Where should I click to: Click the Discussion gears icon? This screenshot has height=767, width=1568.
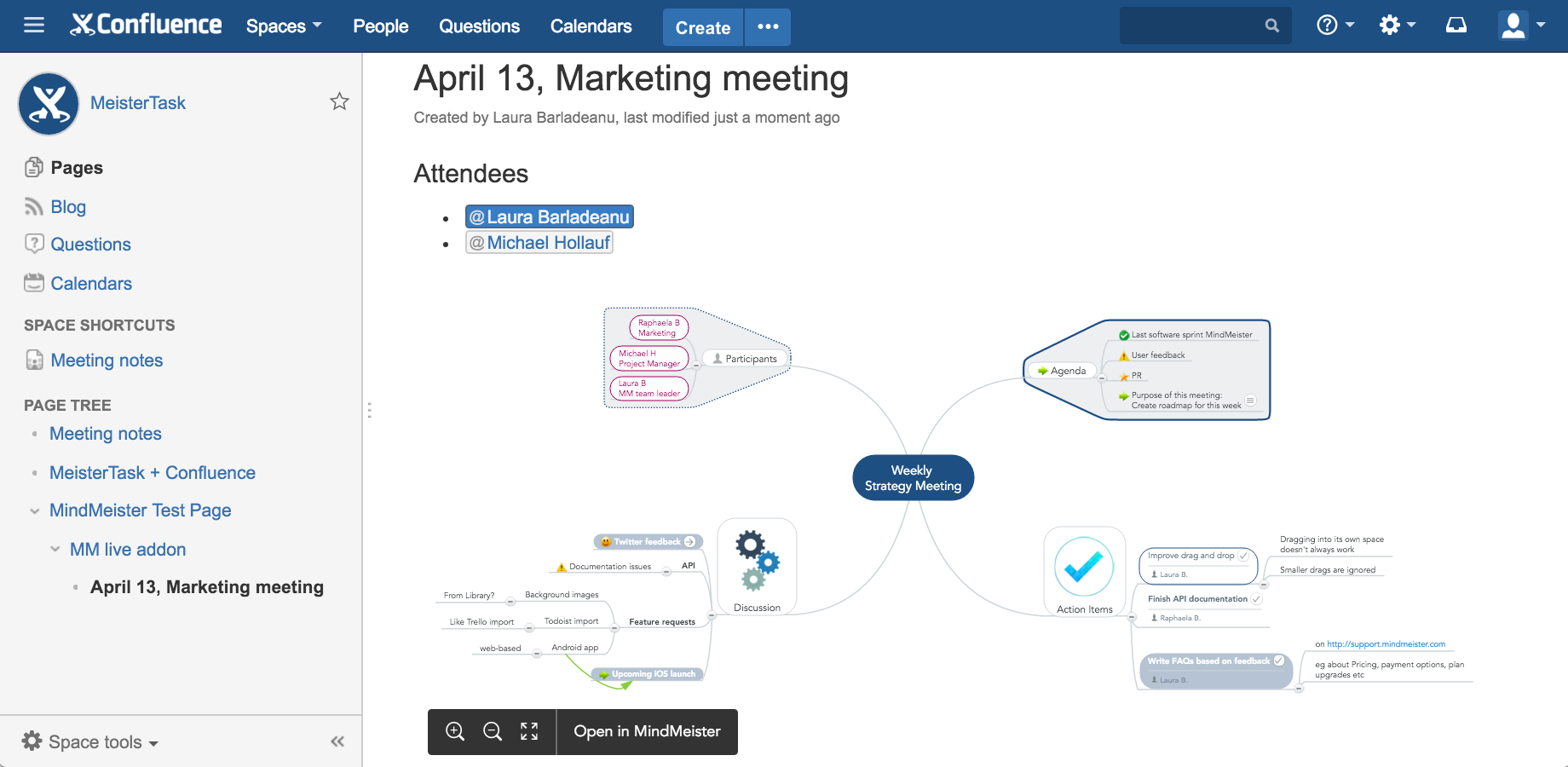click(758, 560)
